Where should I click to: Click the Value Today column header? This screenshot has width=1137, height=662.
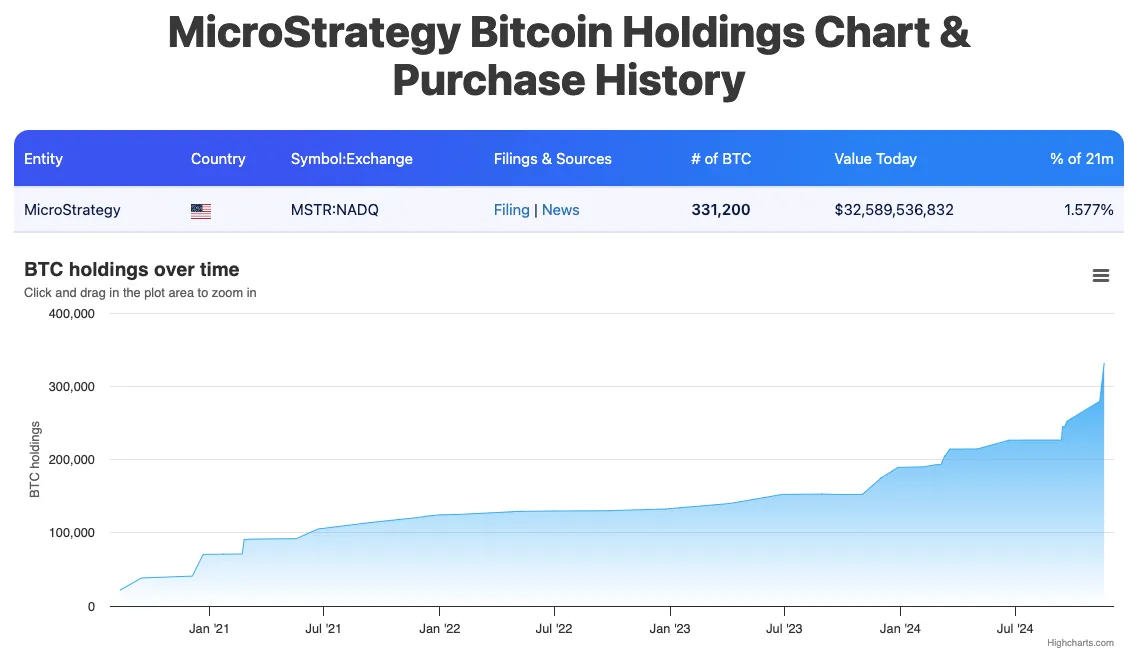875,158
